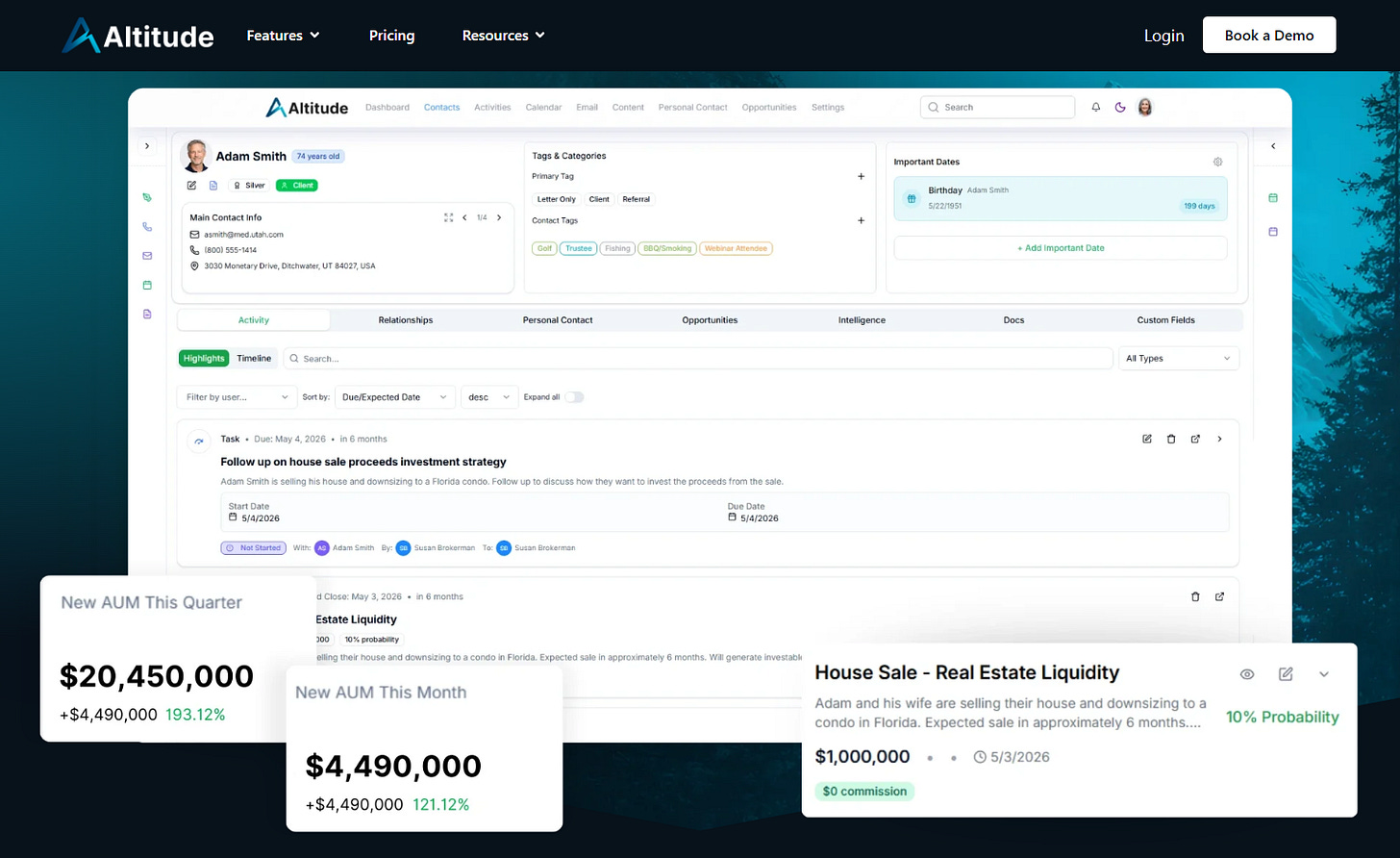Switch to Highlights view
Image resolution: width=1400 pixels, height=858 pixels.
point(204,359)
